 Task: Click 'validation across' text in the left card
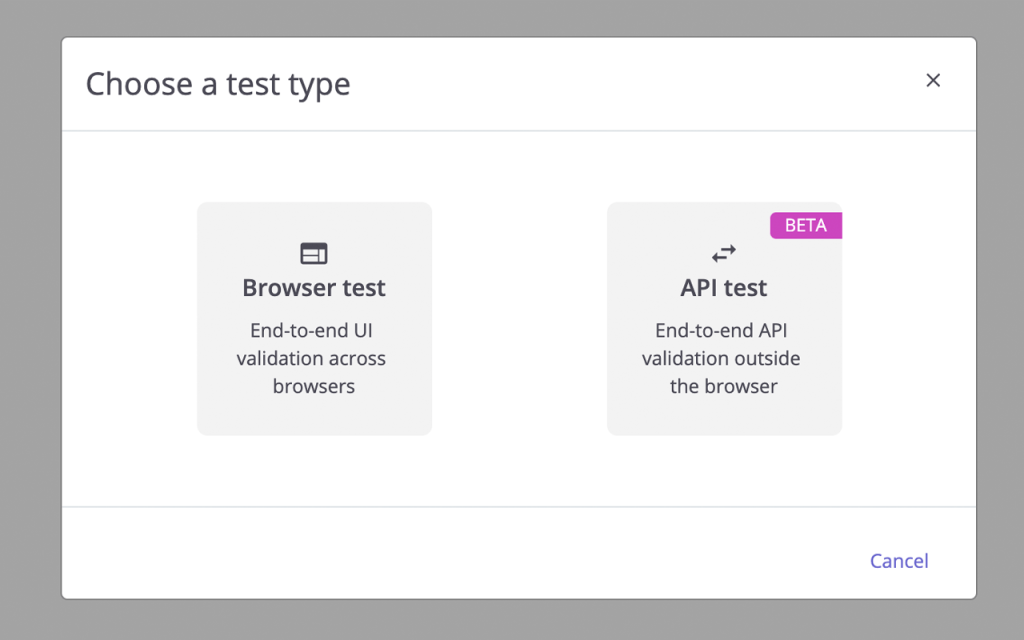click(311, 358)
